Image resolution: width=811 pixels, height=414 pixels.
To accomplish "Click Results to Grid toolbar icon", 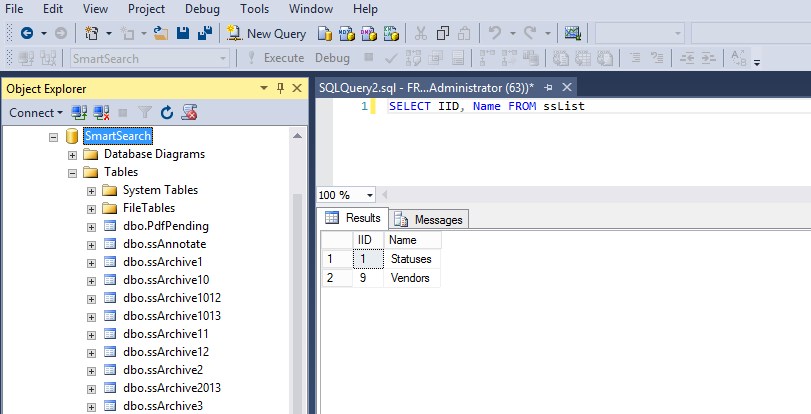I will point(583,58).
